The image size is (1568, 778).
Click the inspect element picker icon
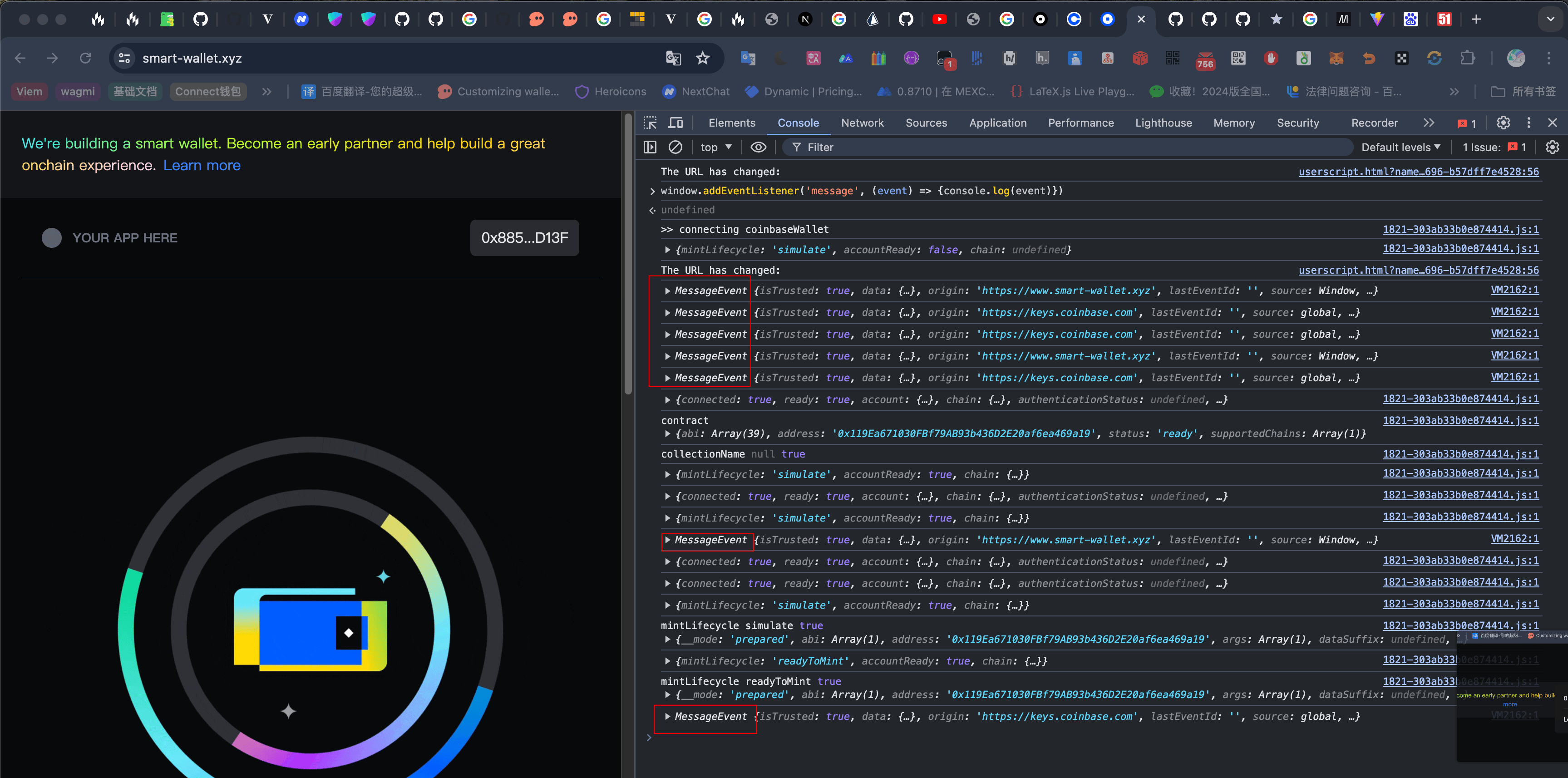(650, 123)
